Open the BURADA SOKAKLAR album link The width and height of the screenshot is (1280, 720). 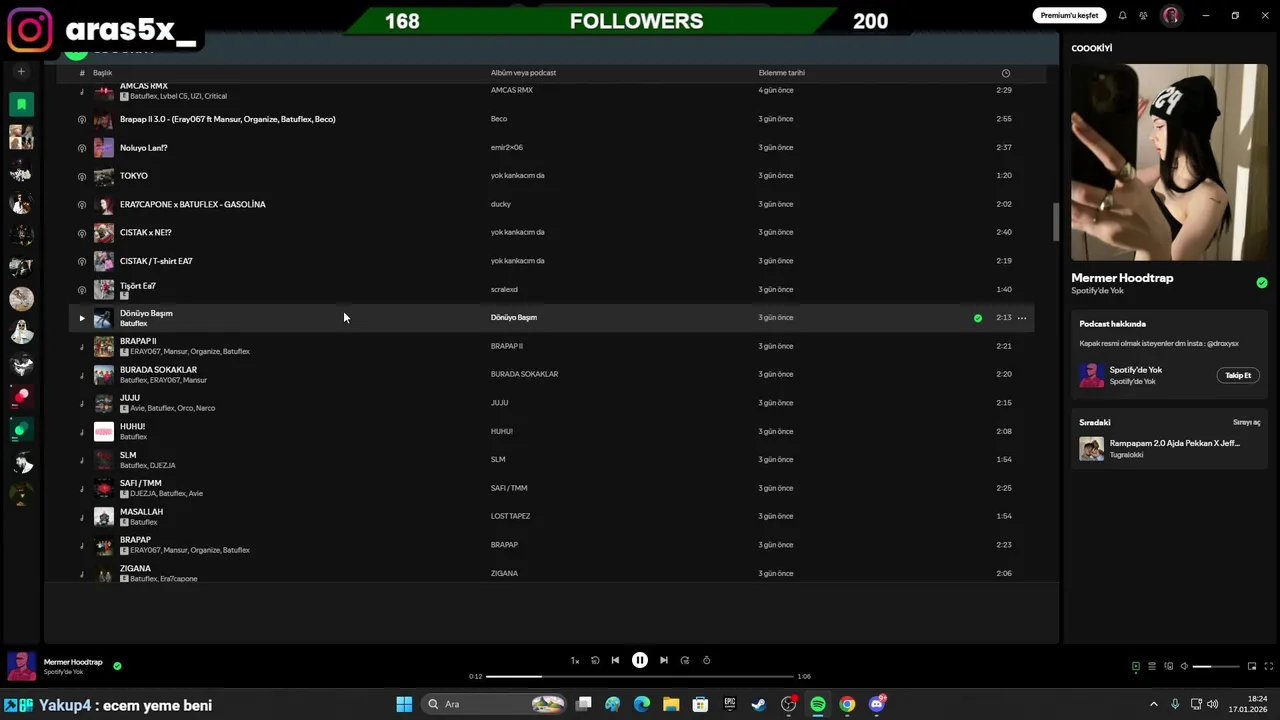pyautogui.click(x=524, y=374)
